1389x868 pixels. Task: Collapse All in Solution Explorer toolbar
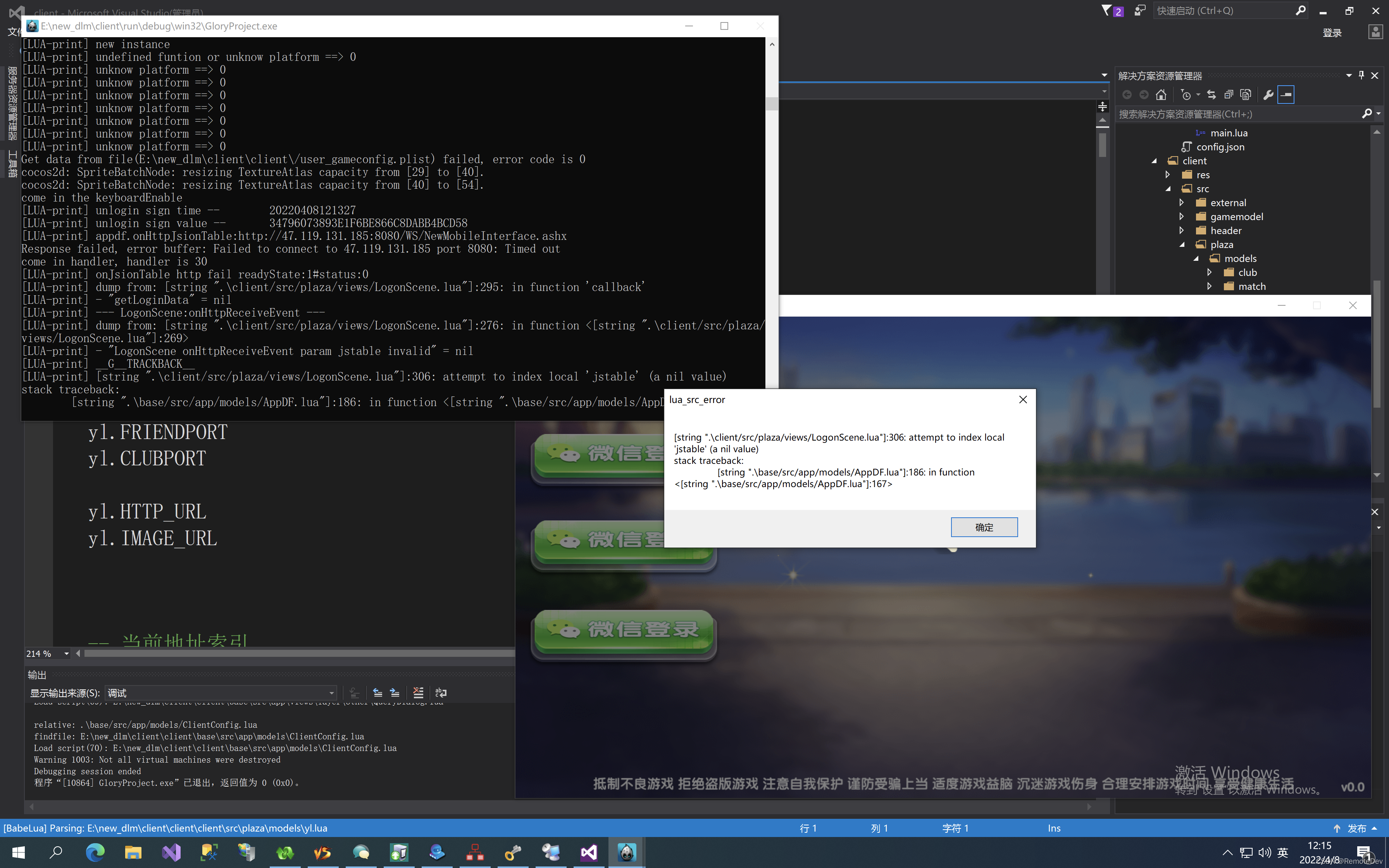pyautogui.click(x=1228, y=95)
